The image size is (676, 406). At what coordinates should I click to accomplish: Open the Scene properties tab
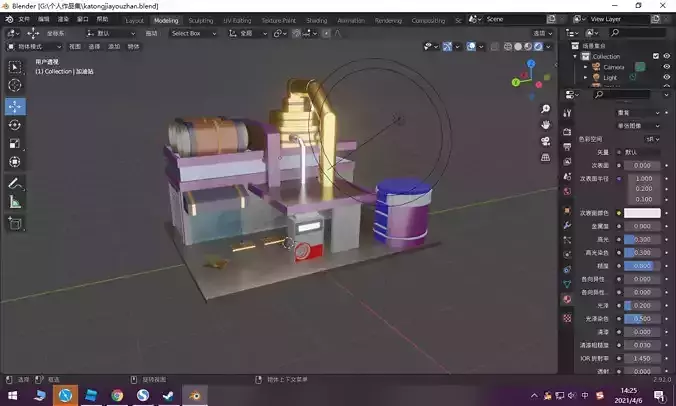567,177
